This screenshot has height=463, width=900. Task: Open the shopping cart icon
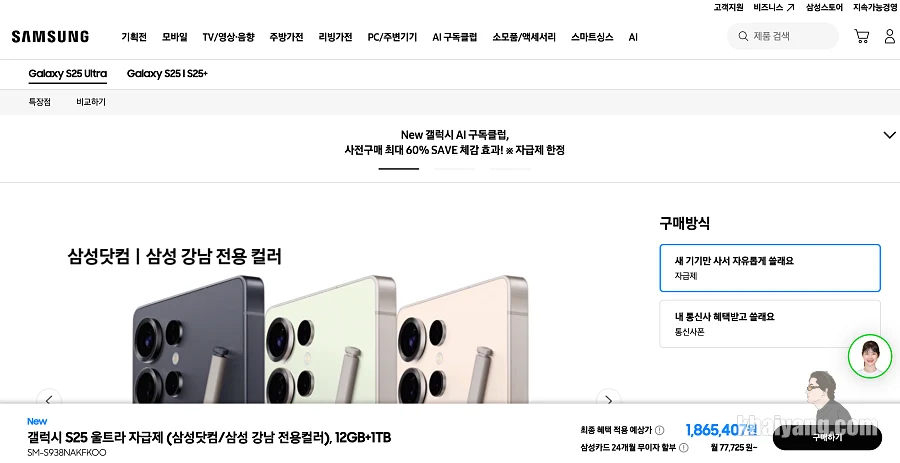click(x=862, y=36)
